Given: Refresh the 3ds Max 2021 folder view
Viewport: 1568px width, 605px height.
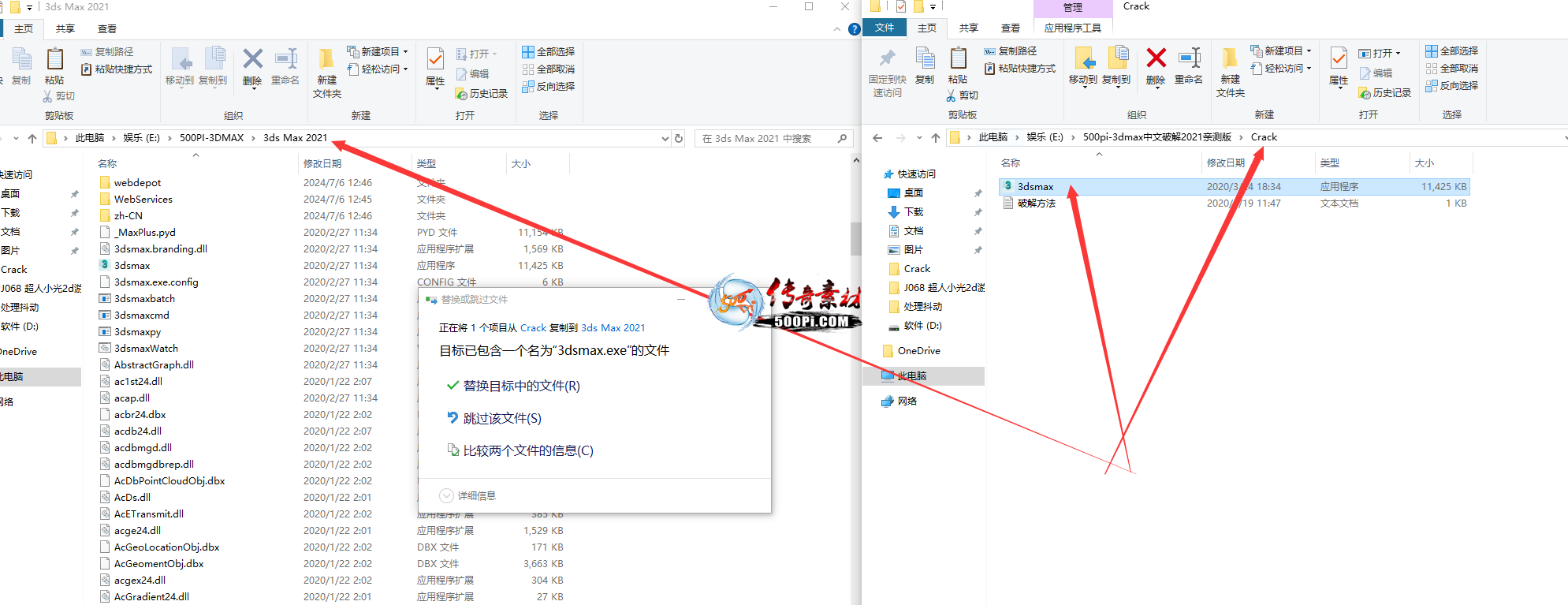Looking at the screenshot, I should tap(679, 138).
